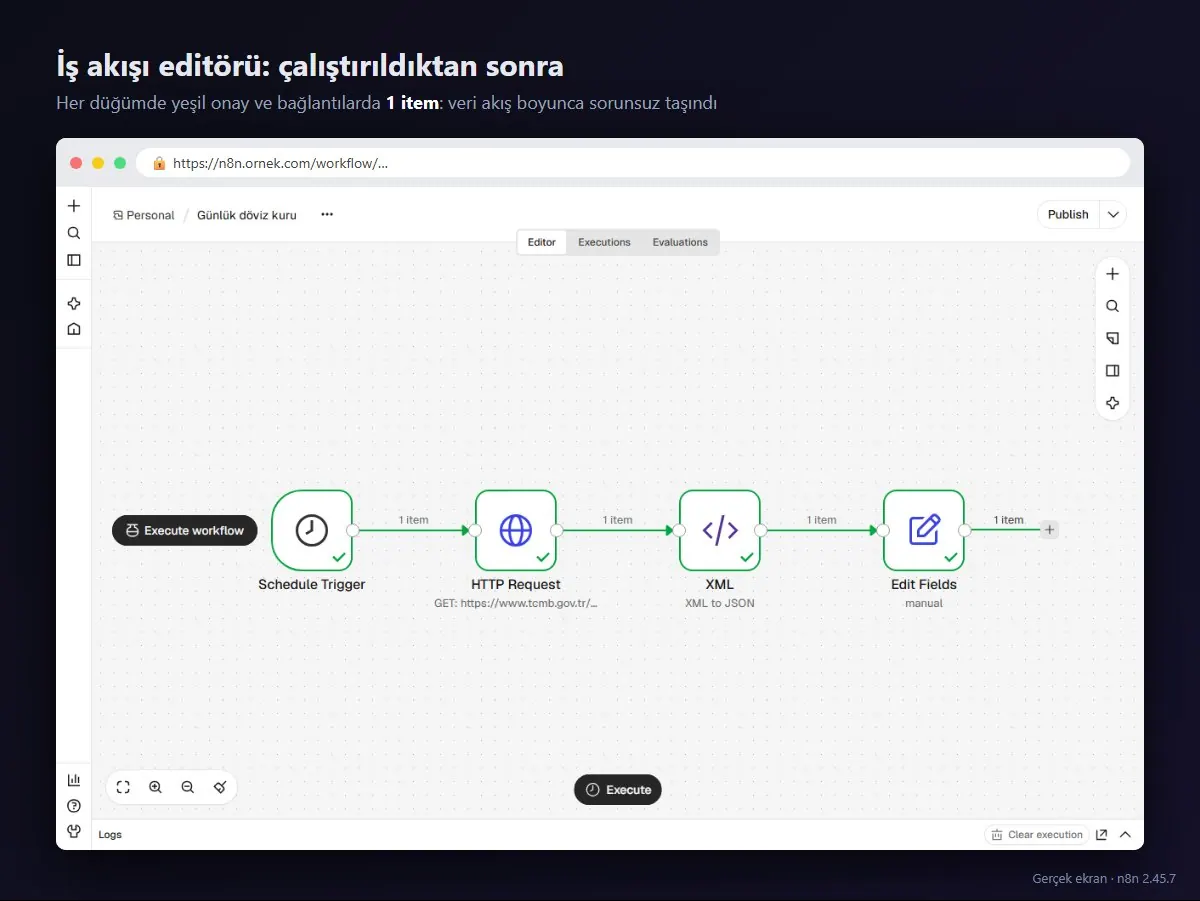This screenshot has height=901, width=1200.
Task: Add node after Edit Fields output
Action: [x=1049, y=530]
